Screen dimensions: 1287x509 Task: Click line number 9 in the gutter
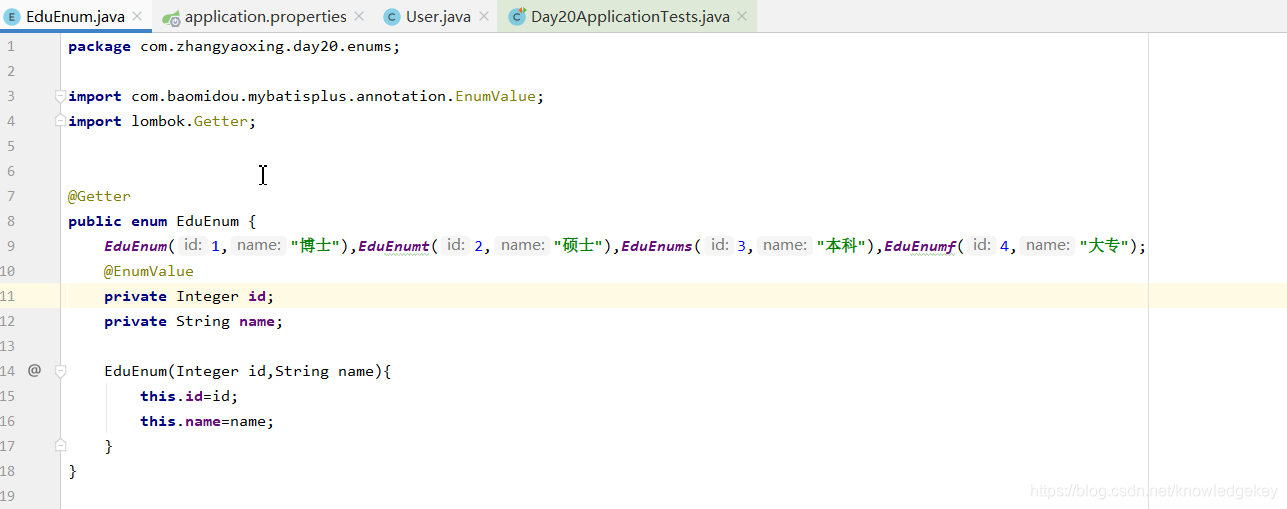tap(10, 246)
